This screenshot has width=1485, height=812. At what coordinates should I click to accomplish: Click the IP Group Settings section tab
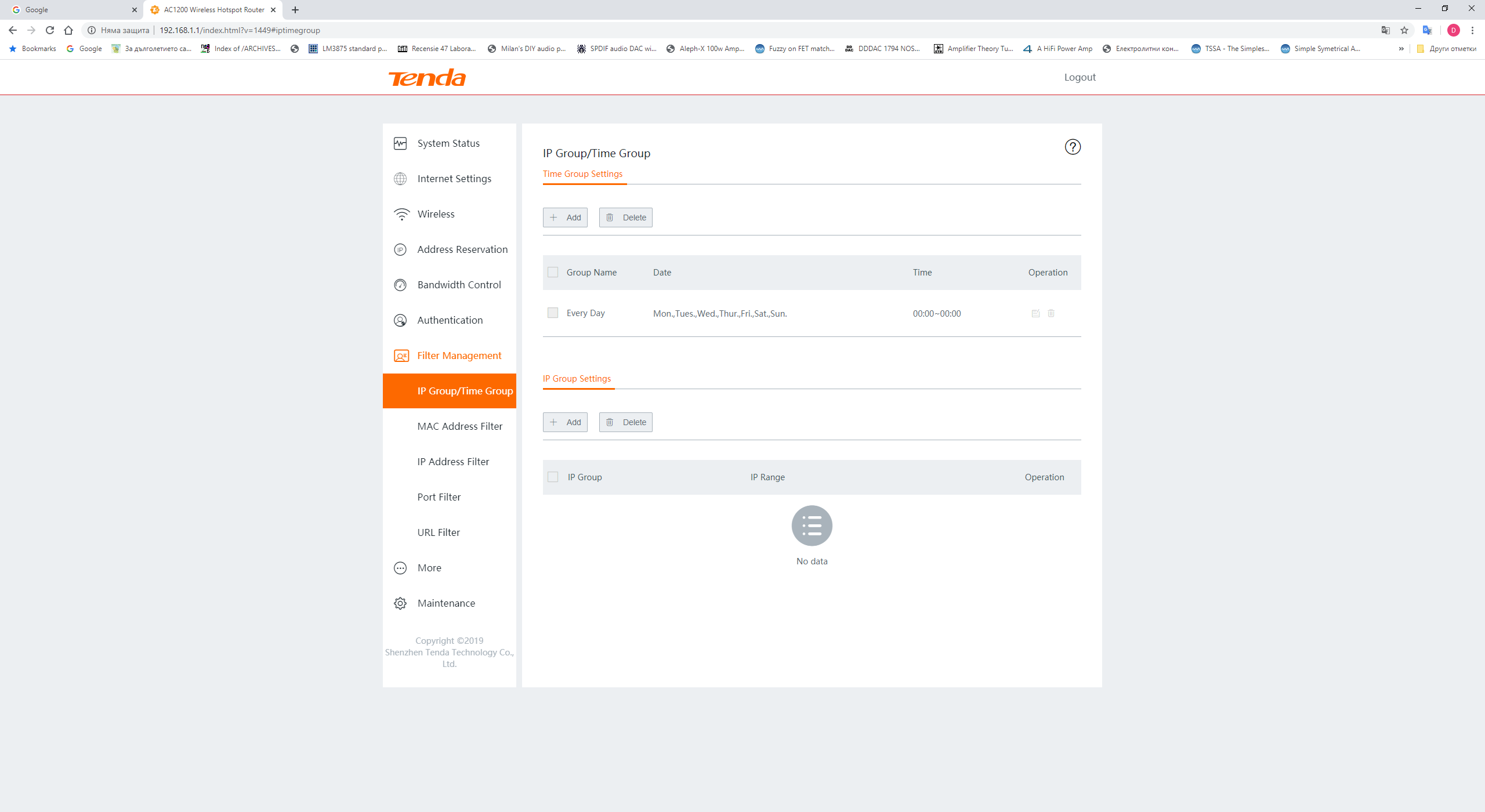tap(577, 379)
